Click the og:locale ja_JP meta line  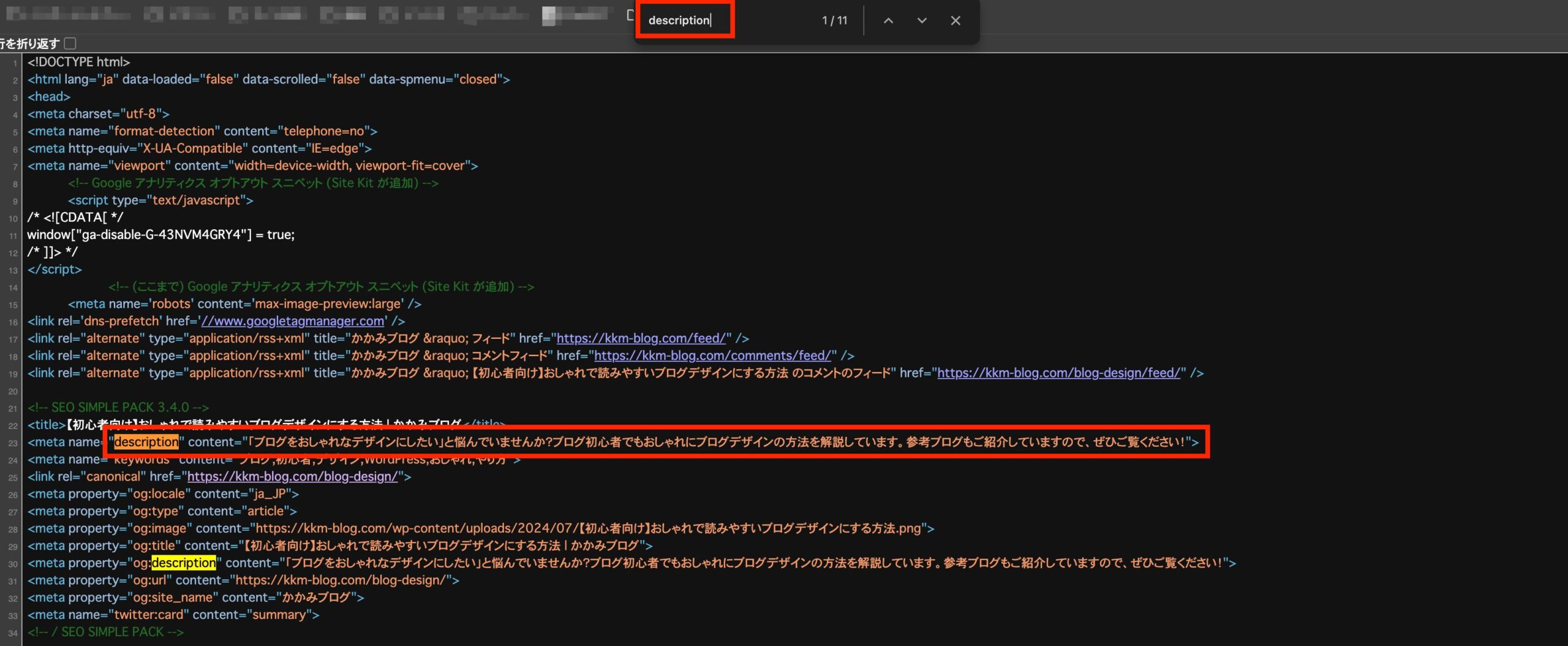(163, 494)
